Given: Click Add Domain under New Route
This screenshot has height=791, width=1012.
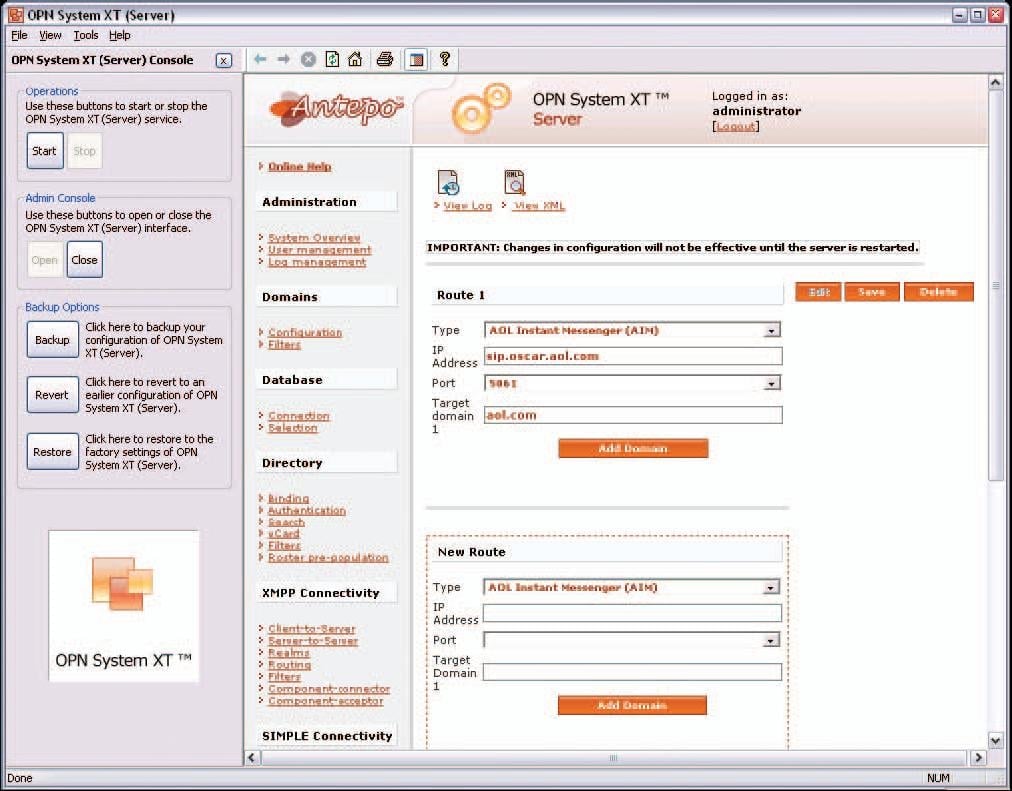Looking at the screenshot, I should pyautogui.click(x=632, y=705).
